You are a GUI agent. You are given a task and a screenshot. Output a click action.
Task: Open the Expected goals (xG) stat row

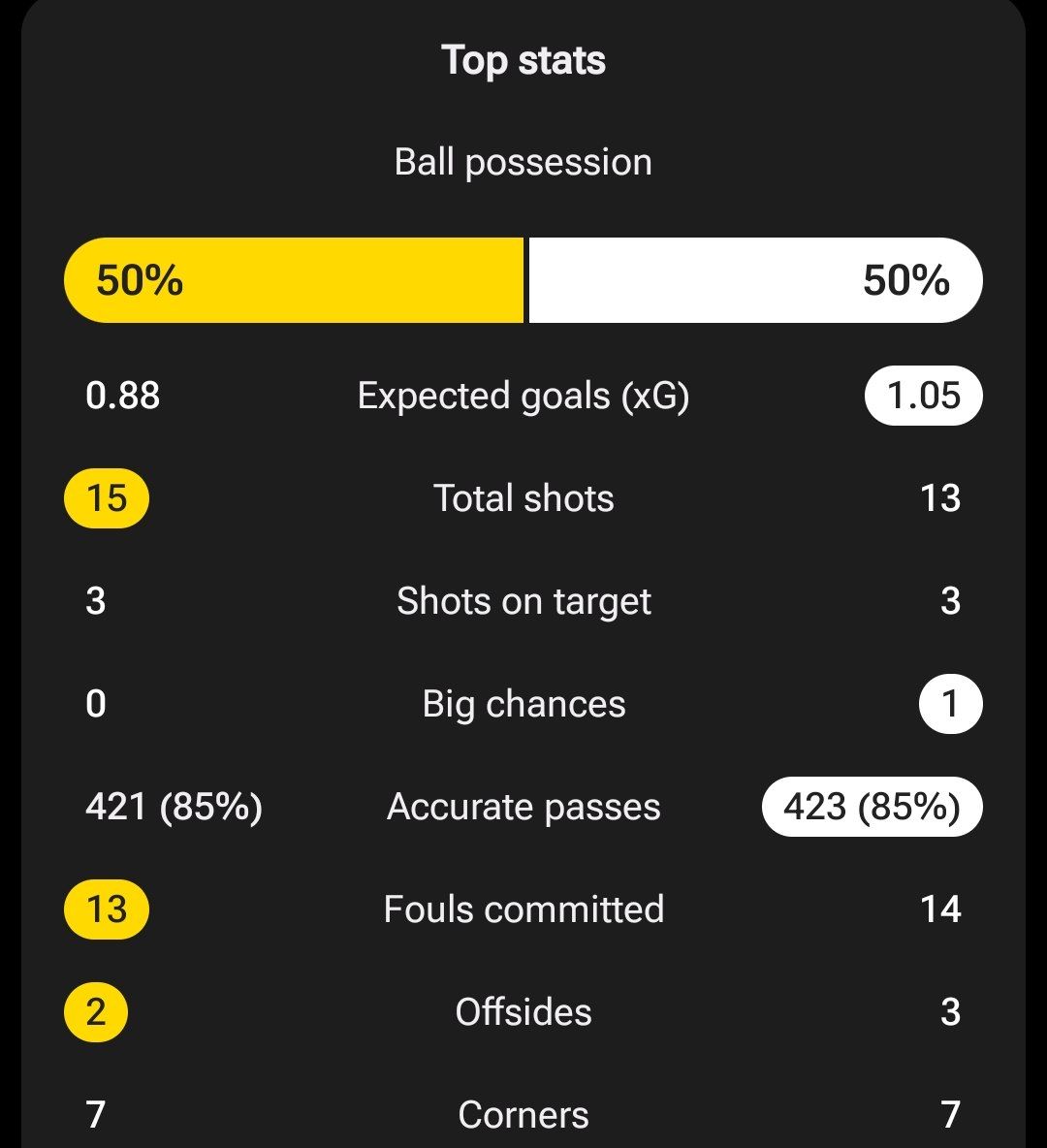[x=523, y=396]
